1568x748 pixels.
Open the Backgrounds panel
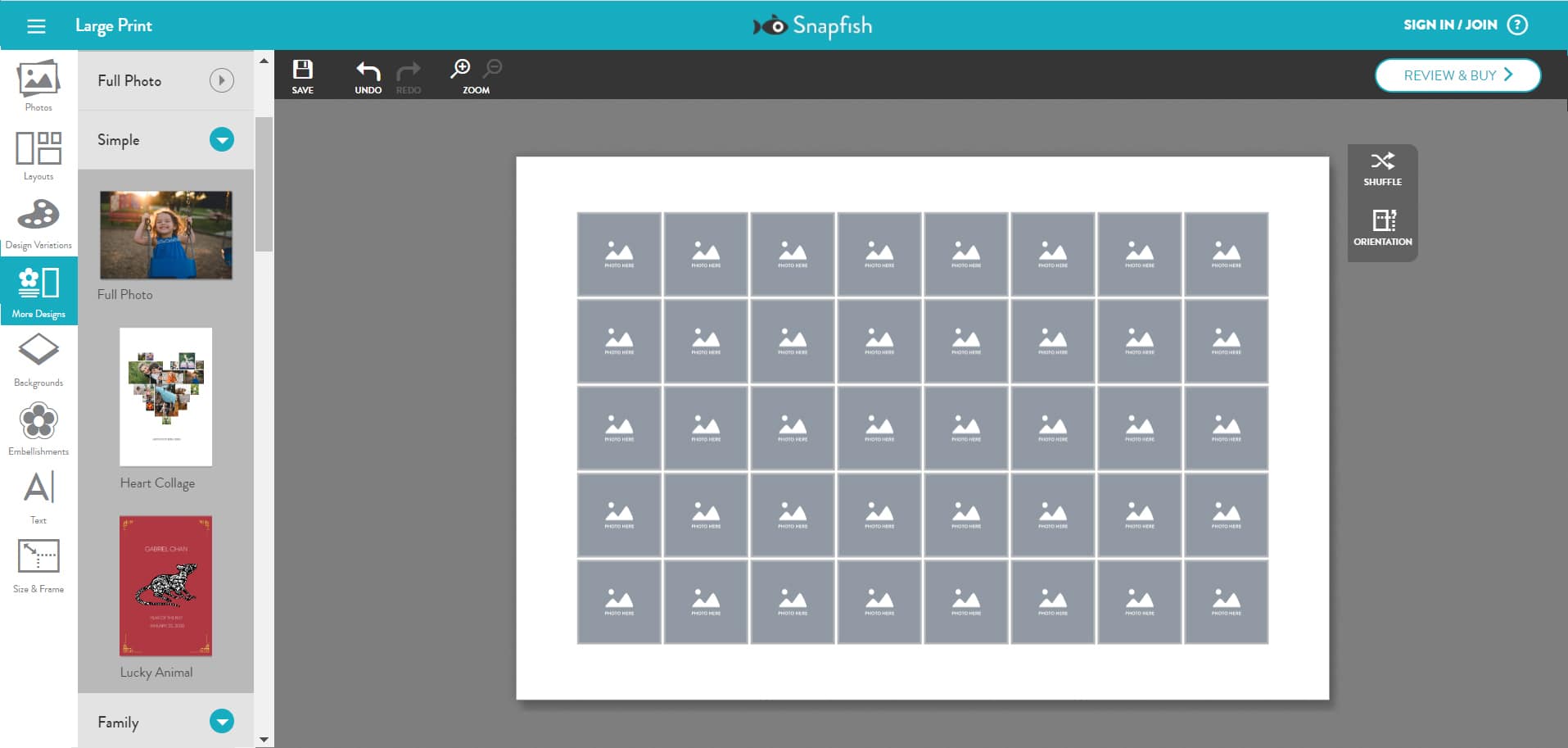click(x=38, y=358)
